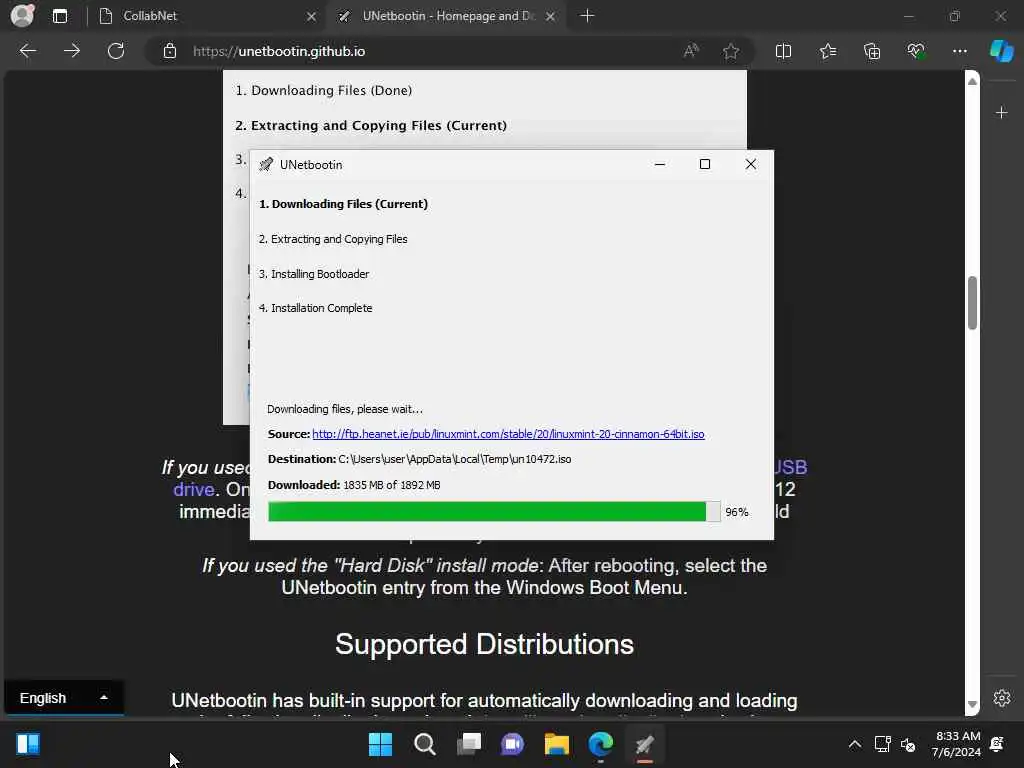
Task: Activate the Read aloud icon
Action: pos(691,51)
